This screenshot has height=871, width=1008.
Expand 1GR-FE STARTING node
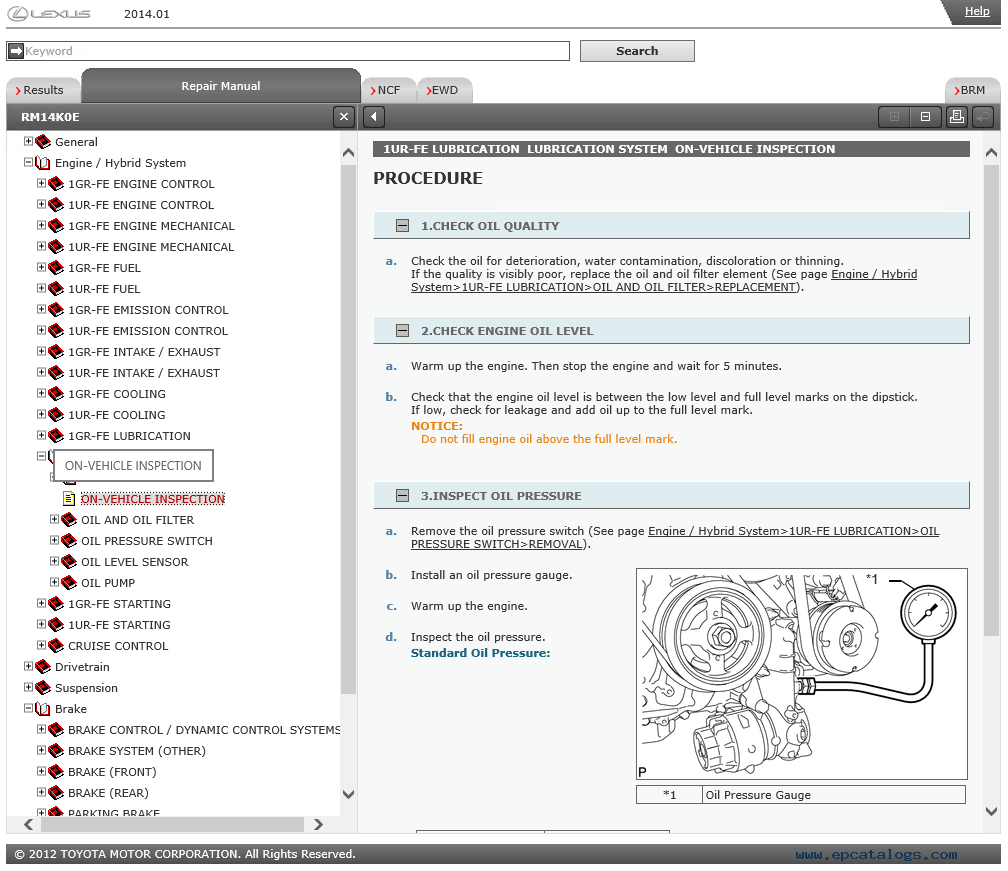41,603
